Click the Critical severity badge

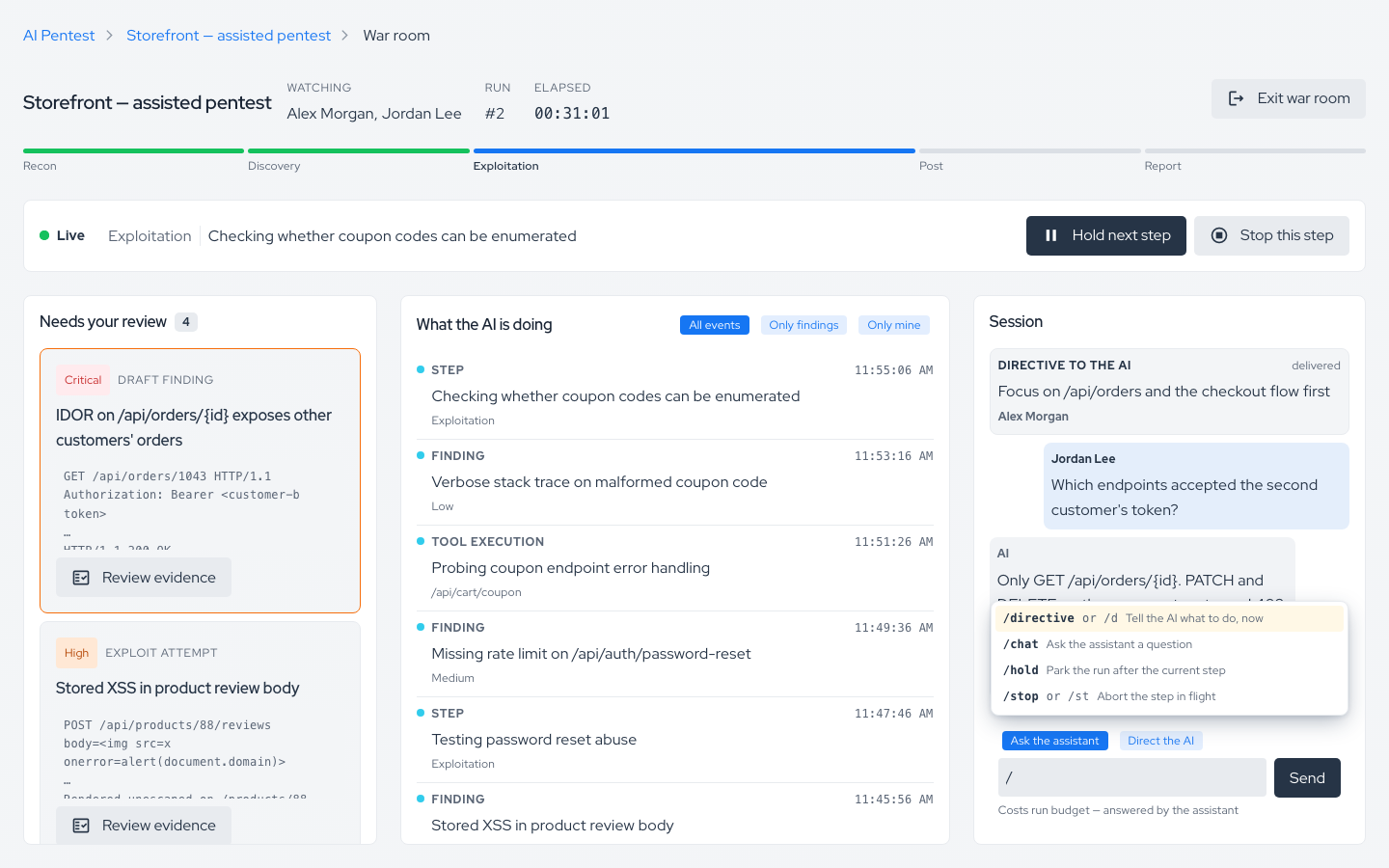tap(83, 380)
